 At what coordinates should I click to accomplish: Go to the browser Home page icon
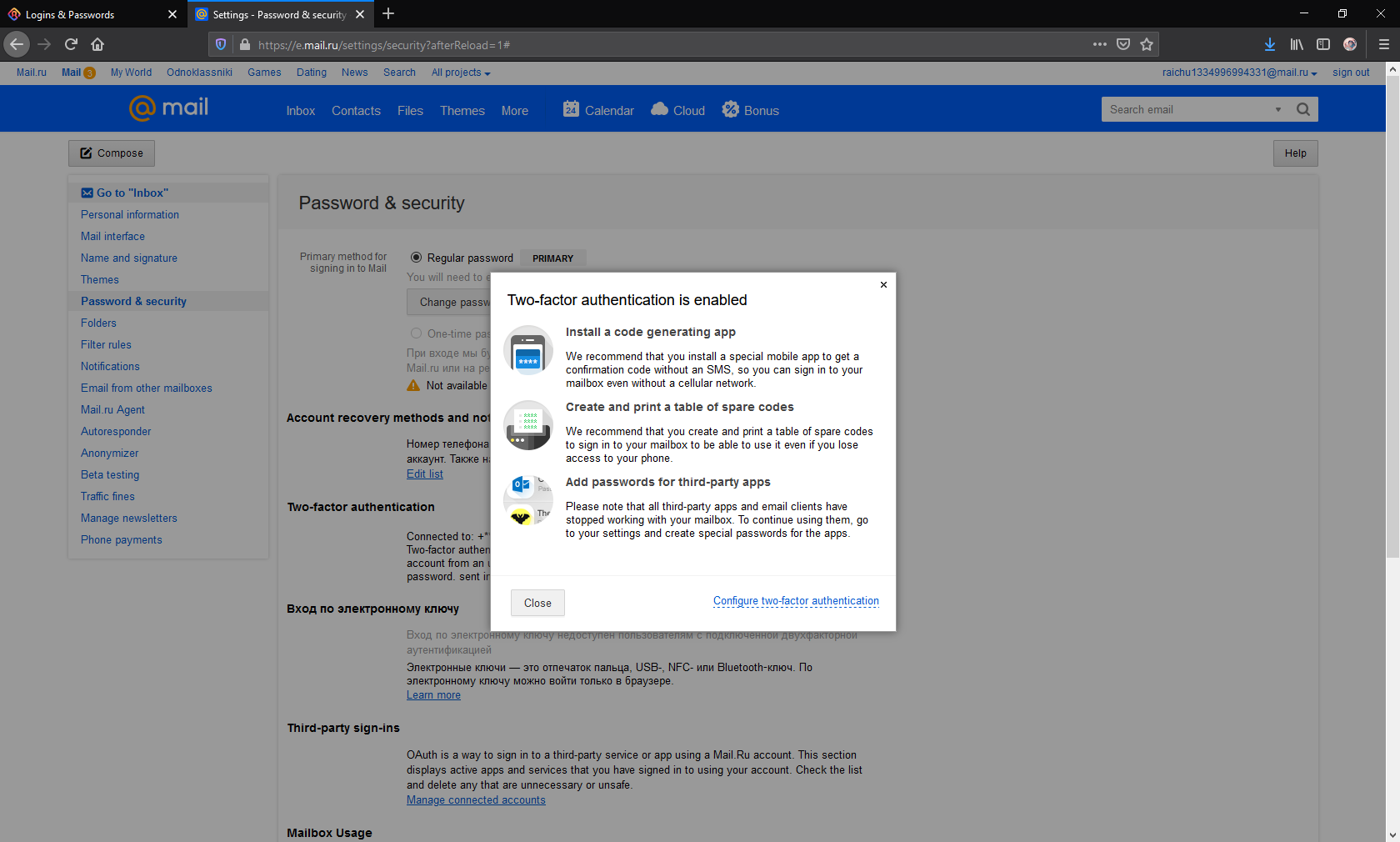point(97,44)
